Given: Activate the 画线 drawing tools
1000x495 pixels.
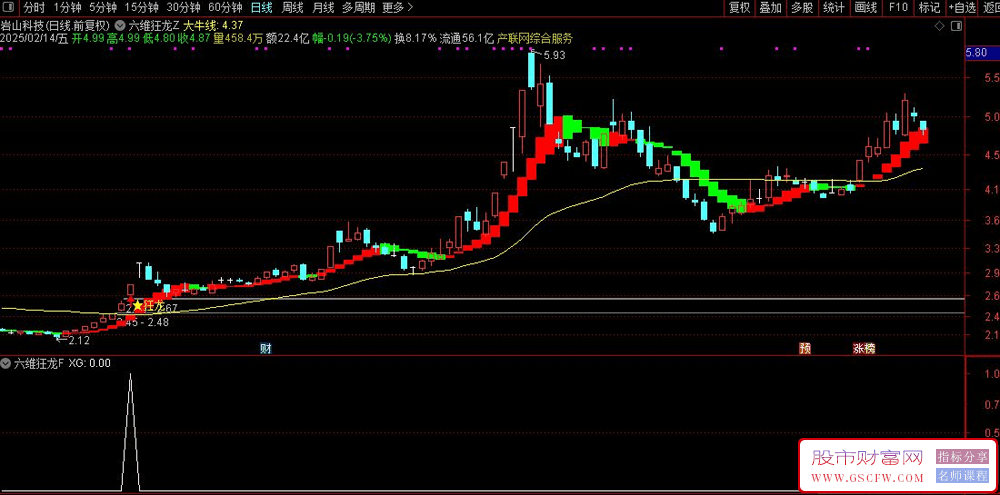Looking at the screenshot, I should (x=866, y=8).
